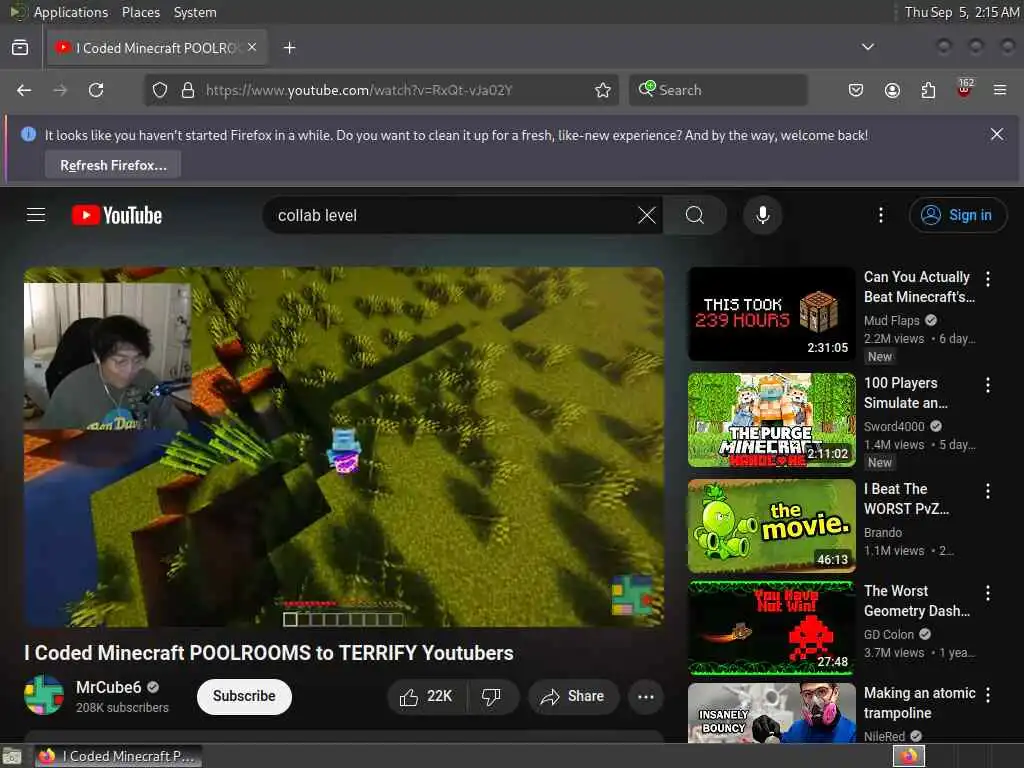Open Can You Actually Beat Minecraft thumbnail

(x=771, y=313)
